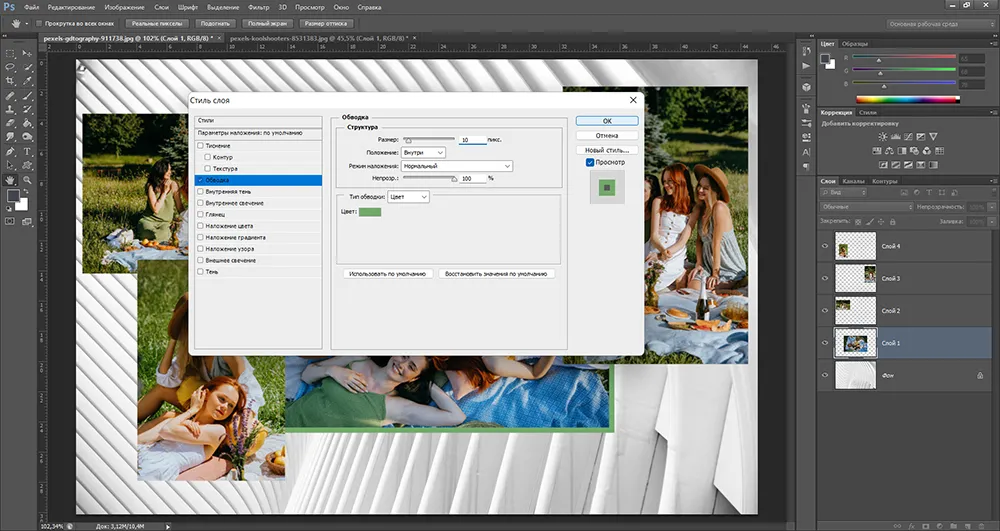This screenshot has height=531, width=1000.
Task: Click the Новый стиль button
Action: [607, 150]
